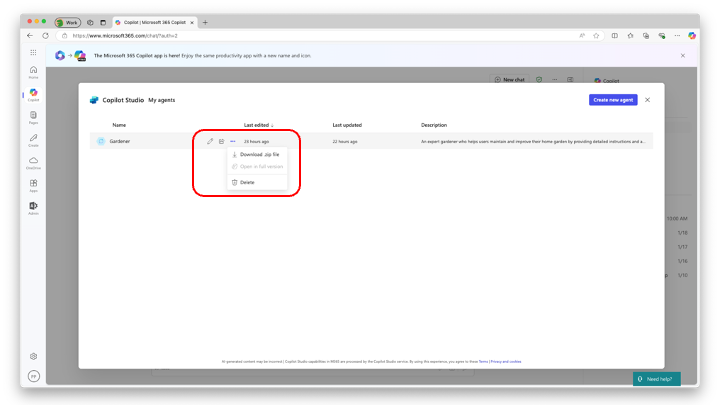
Task: Click the 22 hours ago last updated cell
Action: click(x=345, y=141)
